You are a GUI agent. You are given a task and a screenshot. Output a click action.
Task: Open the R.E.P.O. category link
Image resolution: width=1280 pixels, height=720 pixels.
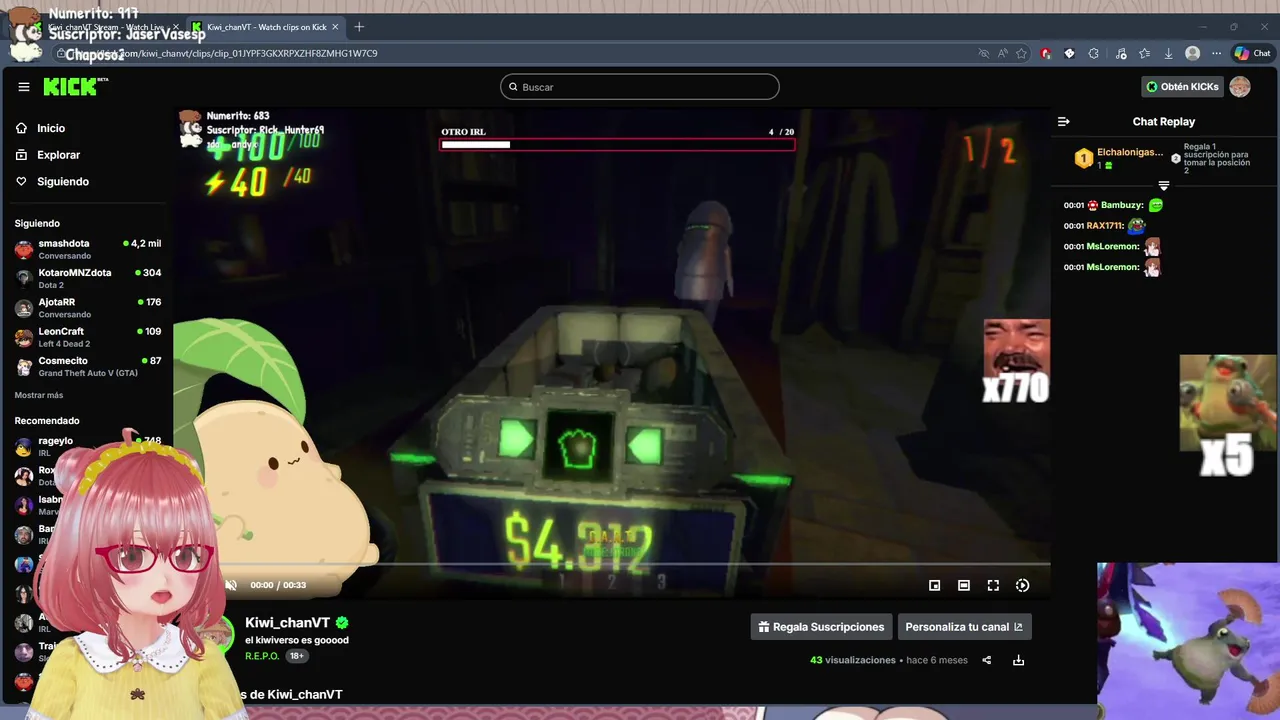tap(263, 656)
